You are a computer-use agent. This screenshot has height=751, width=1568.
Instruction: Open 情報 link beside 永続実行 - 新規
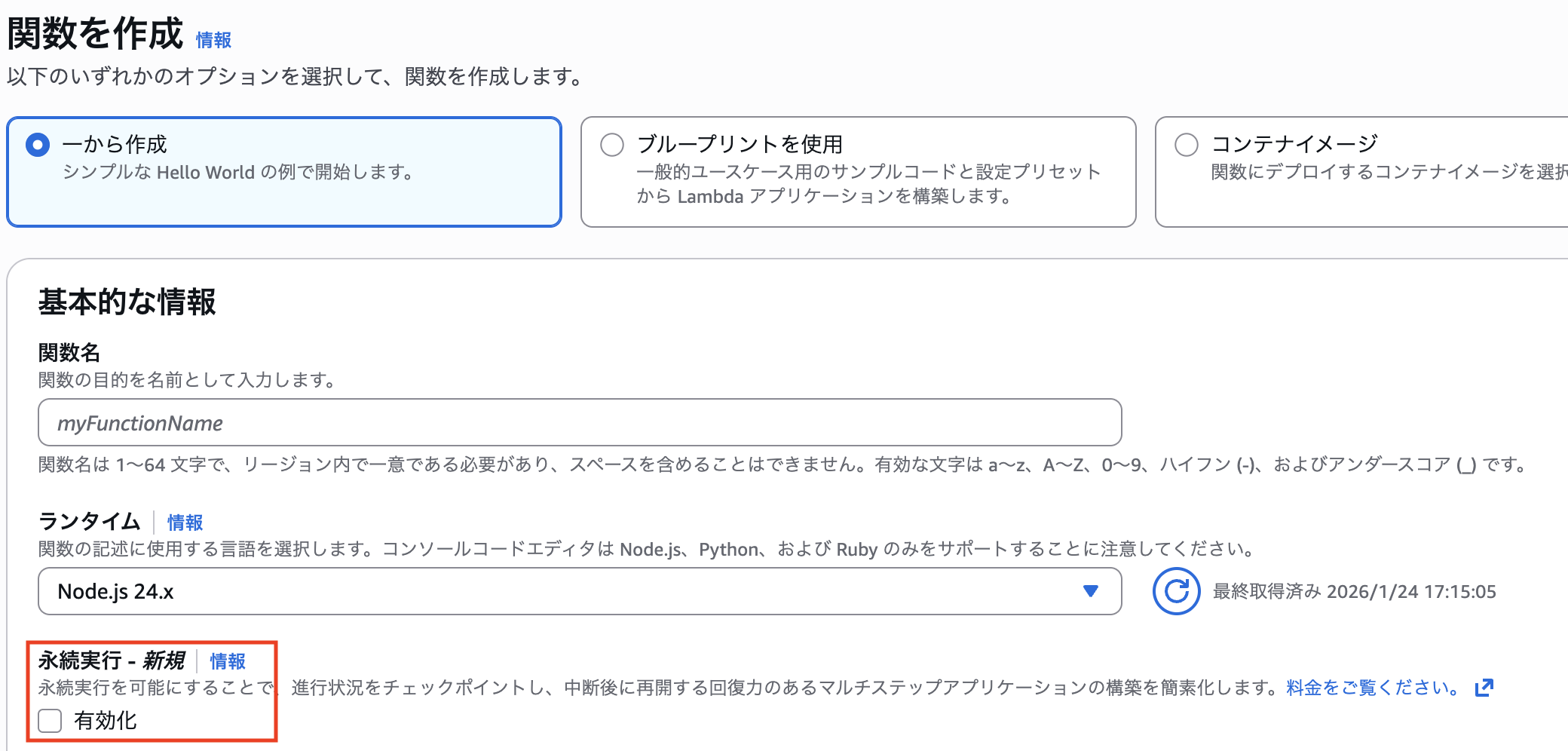[x=228, y=661]
